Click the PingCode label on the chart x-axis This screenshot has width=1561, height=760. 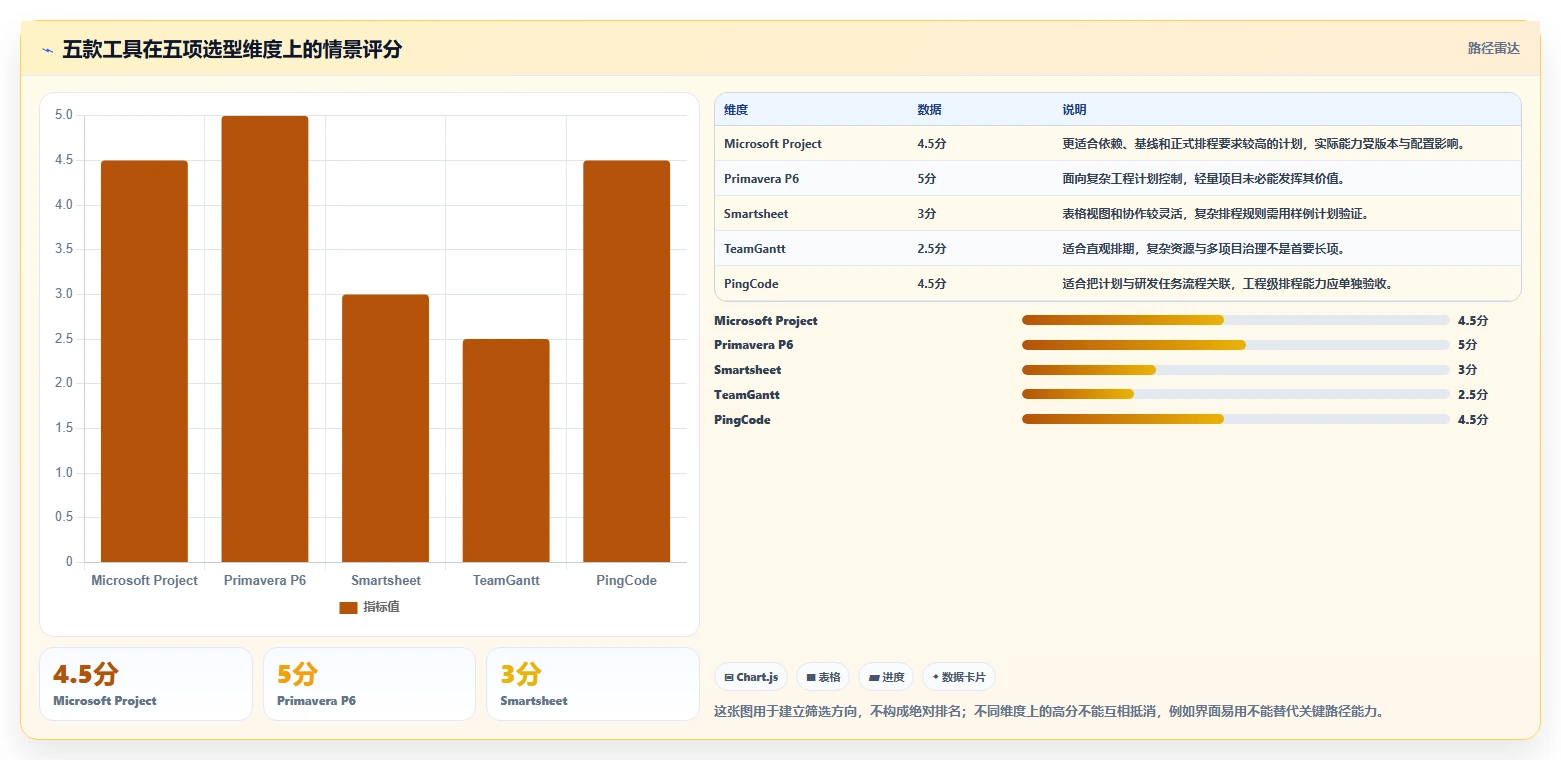pos(626,581)
